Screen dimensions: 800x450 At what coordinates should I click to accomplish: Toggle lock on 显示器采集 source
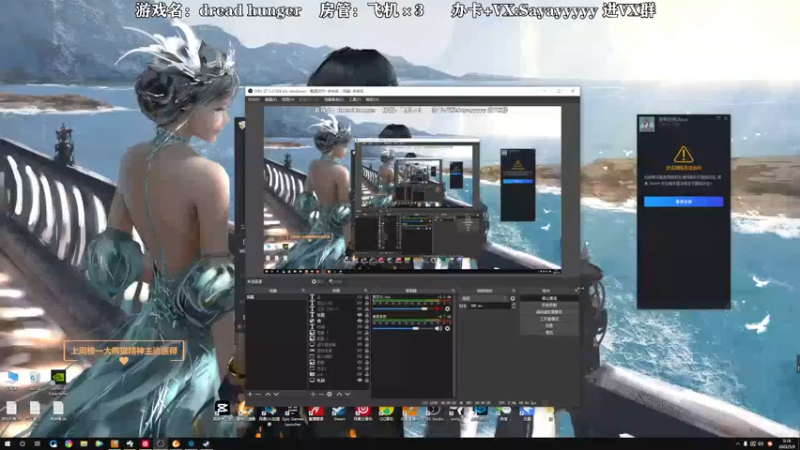tap(367, 345)
